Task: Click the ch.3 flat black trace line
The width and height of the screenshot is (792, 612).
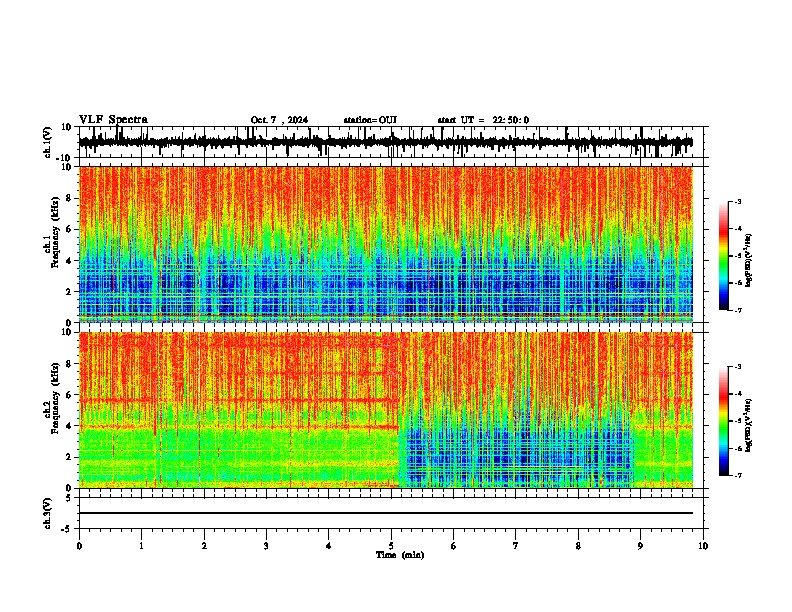Action: 385,513
